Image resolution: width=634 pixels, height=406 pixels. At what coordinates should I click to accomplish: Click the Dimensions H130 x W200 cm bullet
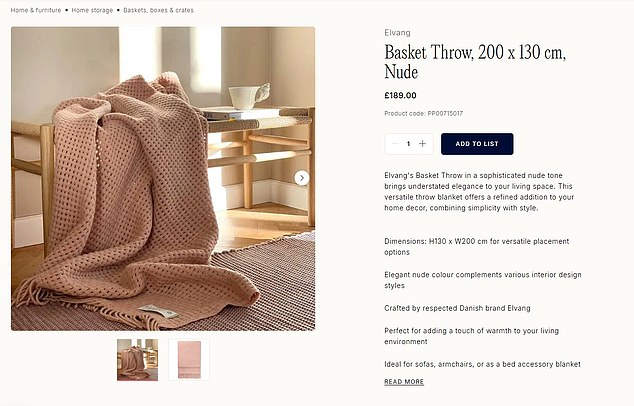click(477, 247)
